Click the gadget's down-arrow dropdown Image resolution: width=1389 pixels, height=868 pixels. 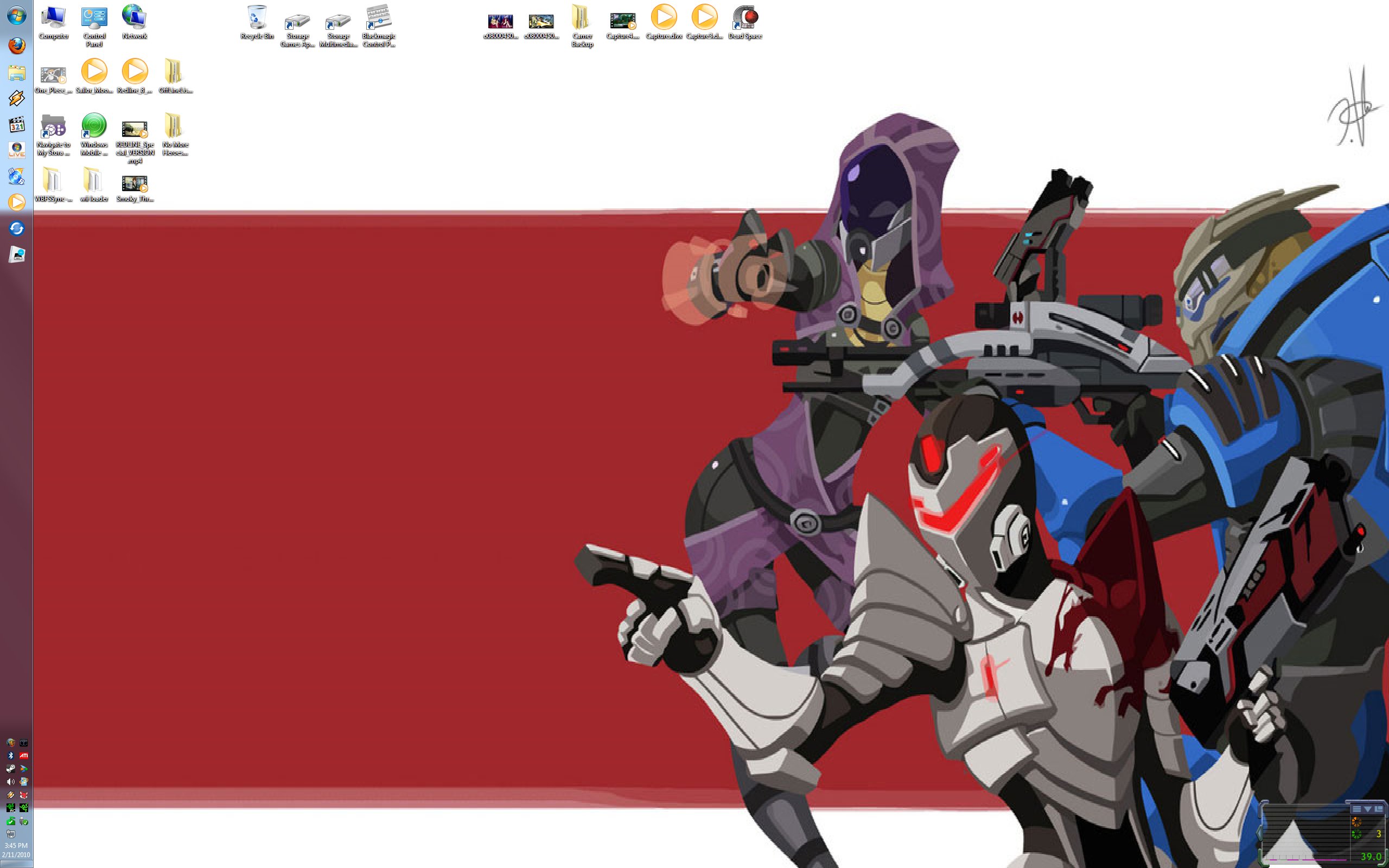pyautogui.click(x=1368, y=809)
